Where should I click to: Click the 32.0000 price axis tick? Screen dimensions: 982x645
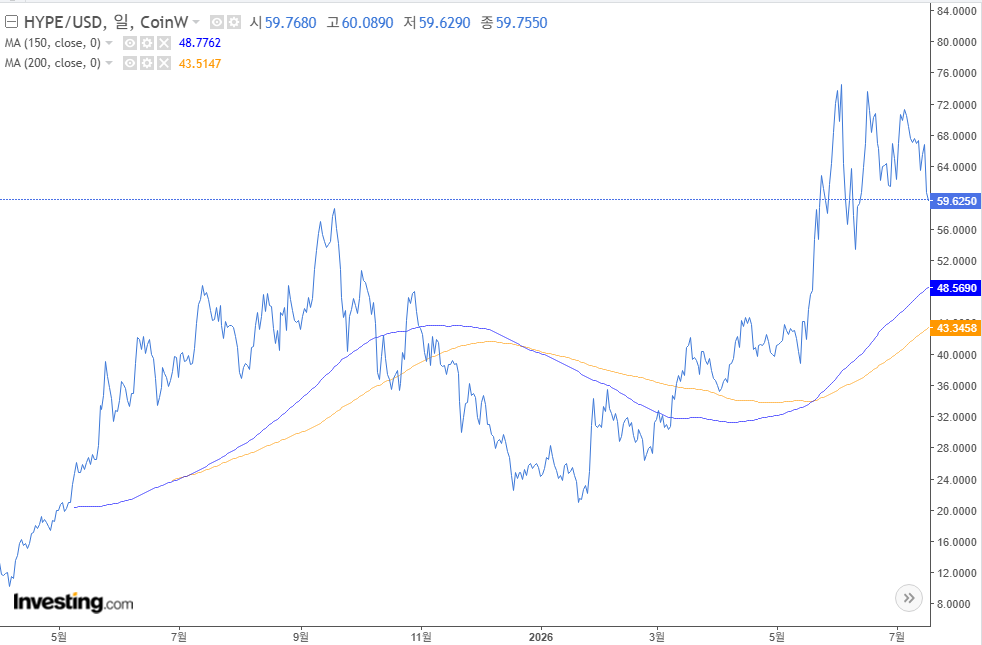[x=956, y=417]
